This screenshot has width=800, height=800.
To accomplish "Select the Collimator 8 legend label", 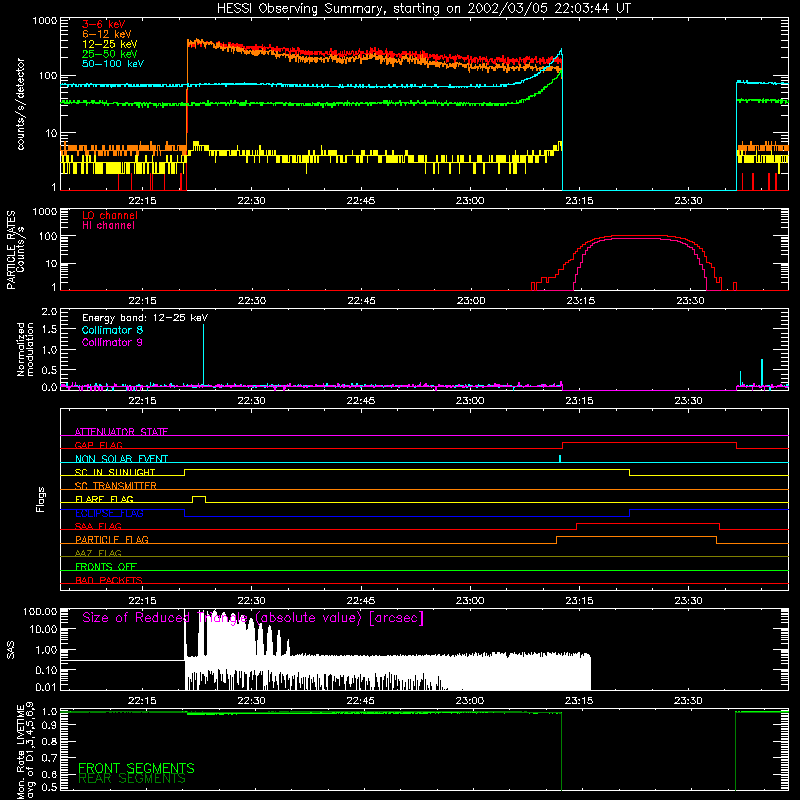I will [112, 330].
